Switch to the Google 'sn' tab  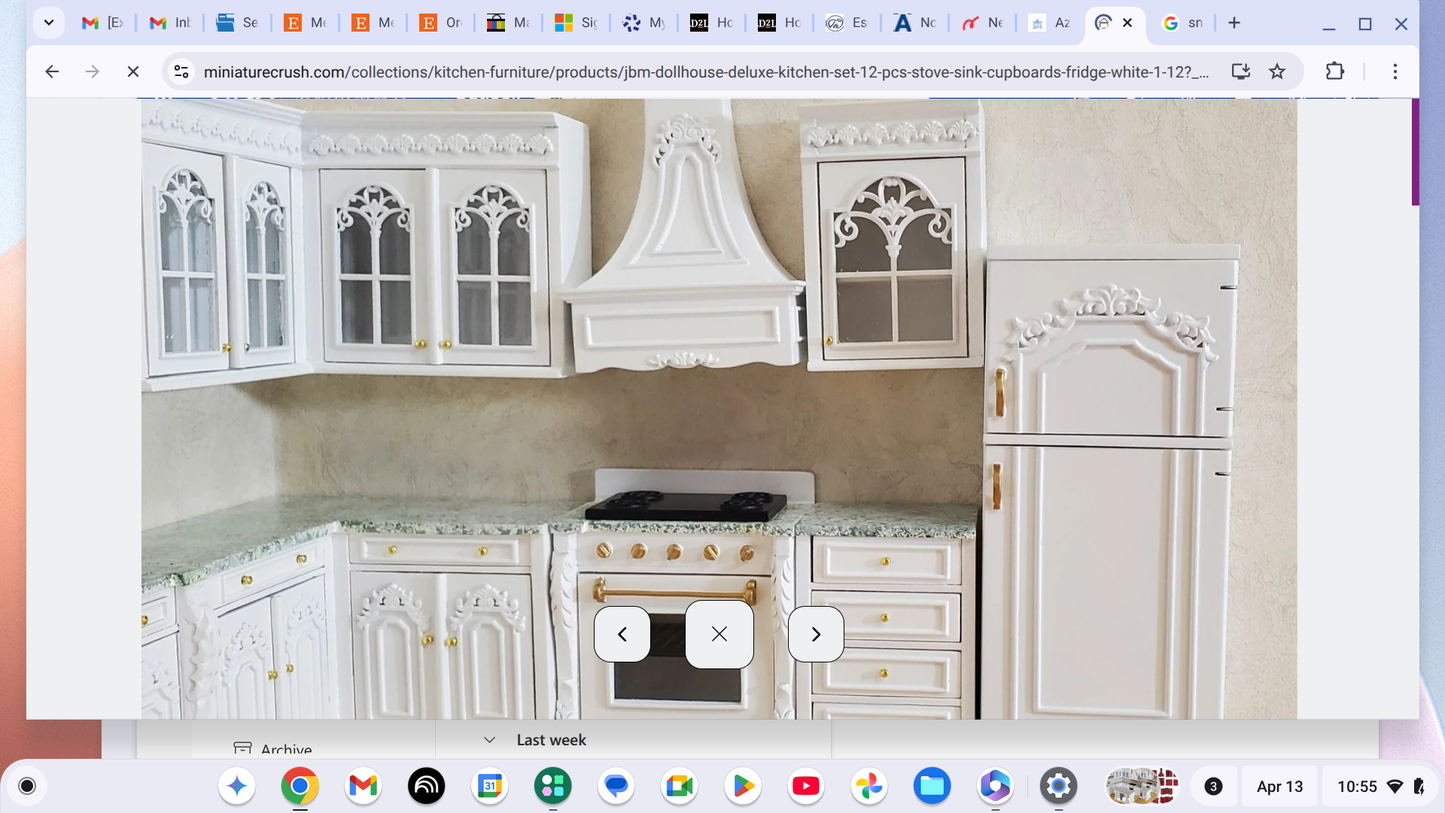(x=1182, y=23)
